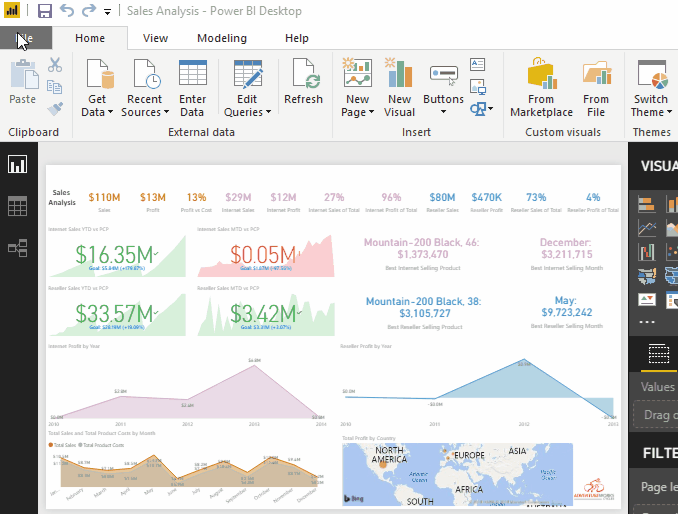This screenshot has height=514, width=678.
Task: Select the Scatter chart visualization
Action: pyautogui.click(x=672, y=252)
